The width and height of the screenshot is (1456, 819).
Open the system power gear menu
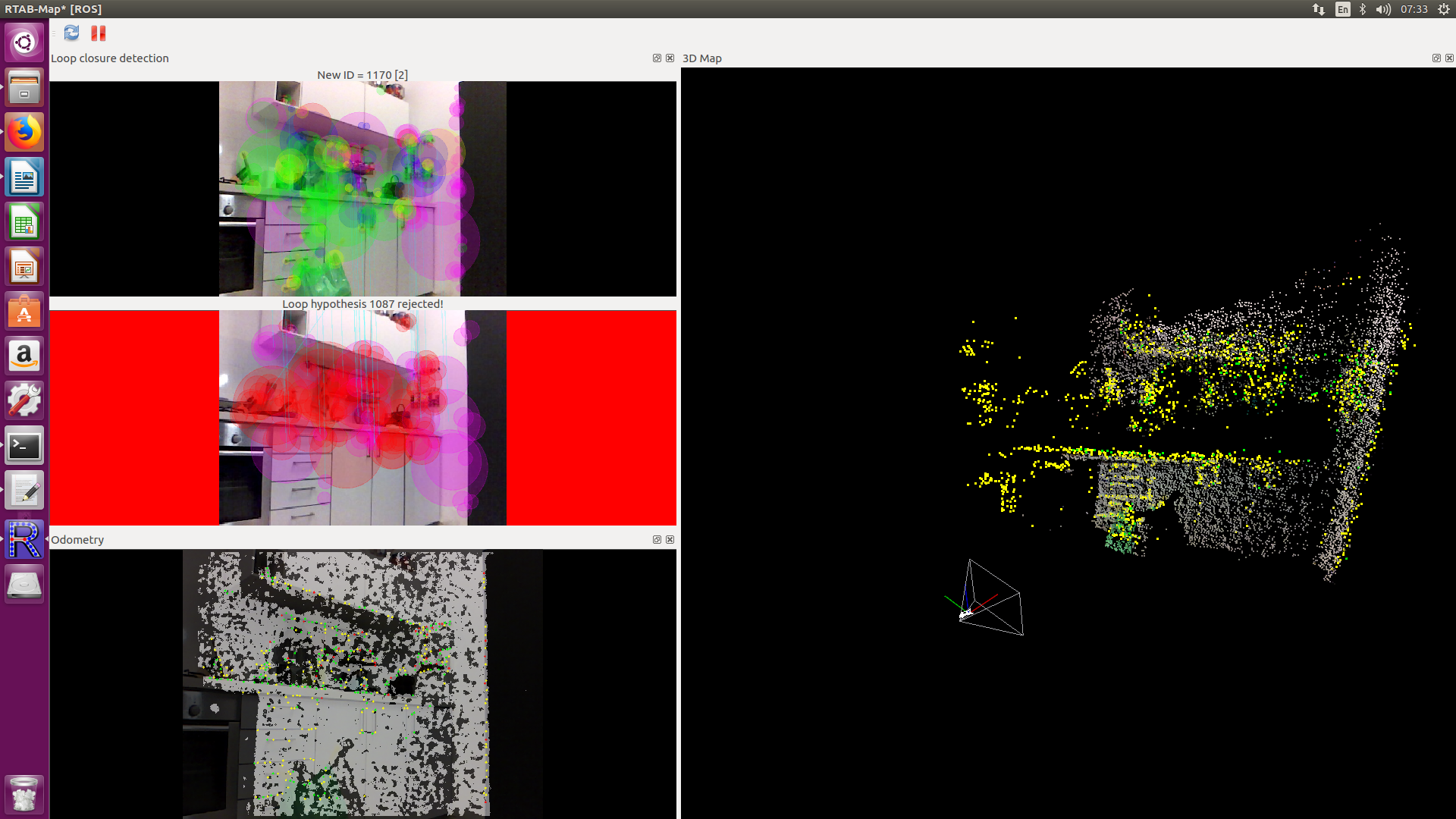tap(1444, 9)
